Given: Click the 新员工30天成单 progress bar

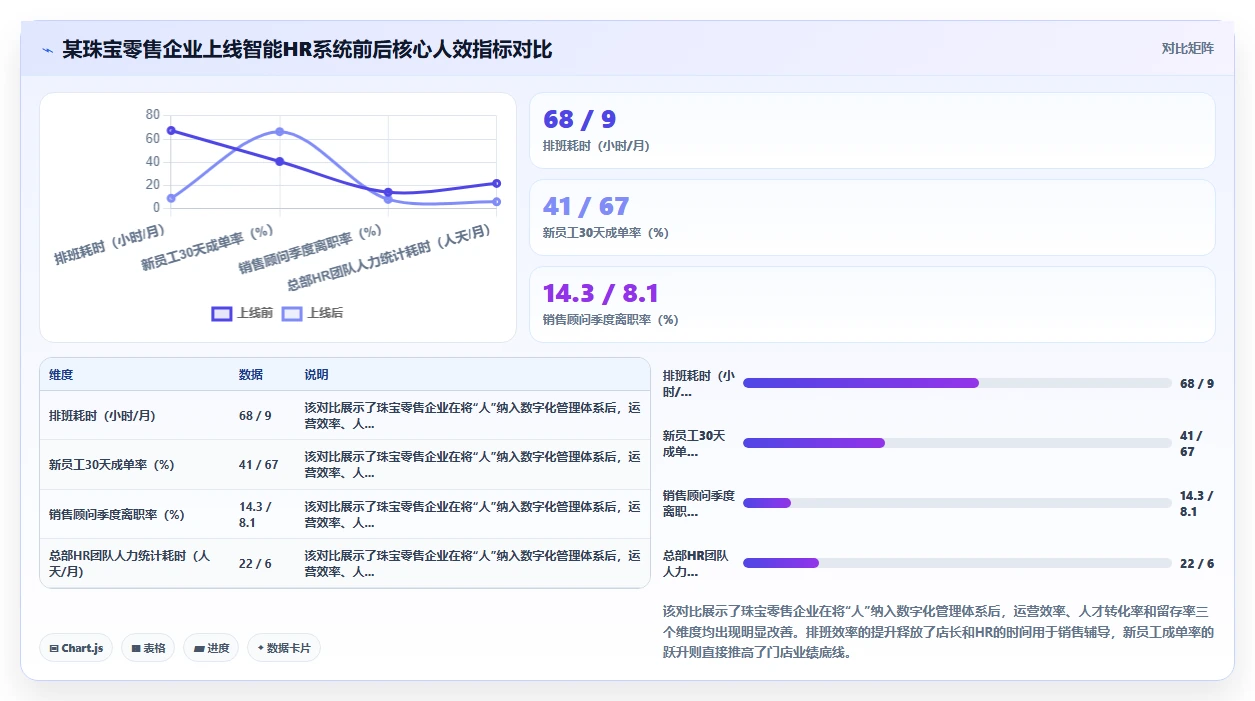Looking at the screenshot, I should point(957,443).
